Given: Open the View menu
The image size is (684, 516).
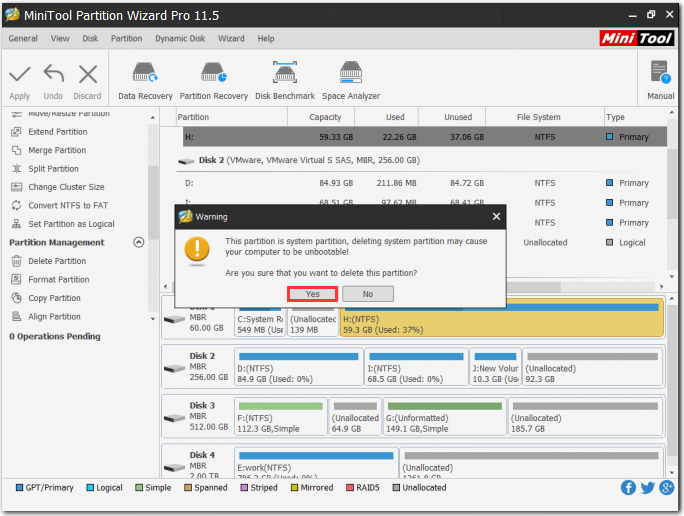Looking at the screenshot, I should [x=60, y=38].
